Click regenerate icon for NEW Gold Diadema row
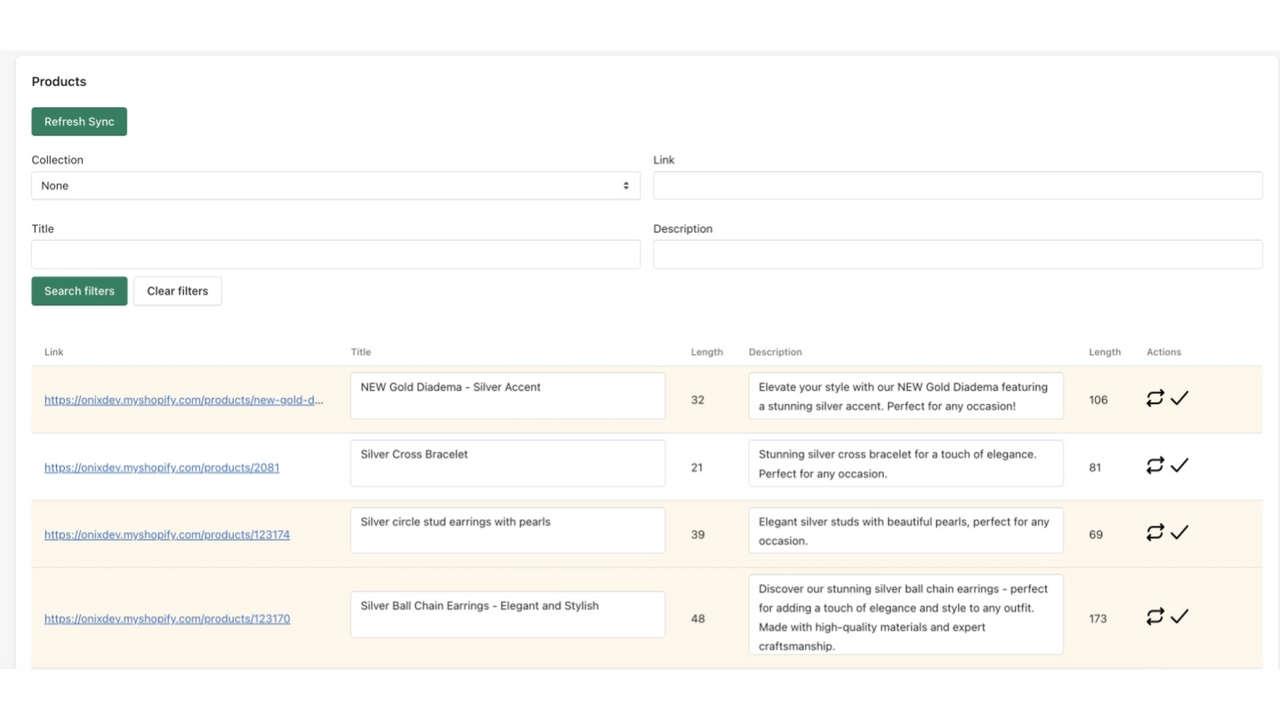The image size is (1280, 720). click(x=1155, y=398)
